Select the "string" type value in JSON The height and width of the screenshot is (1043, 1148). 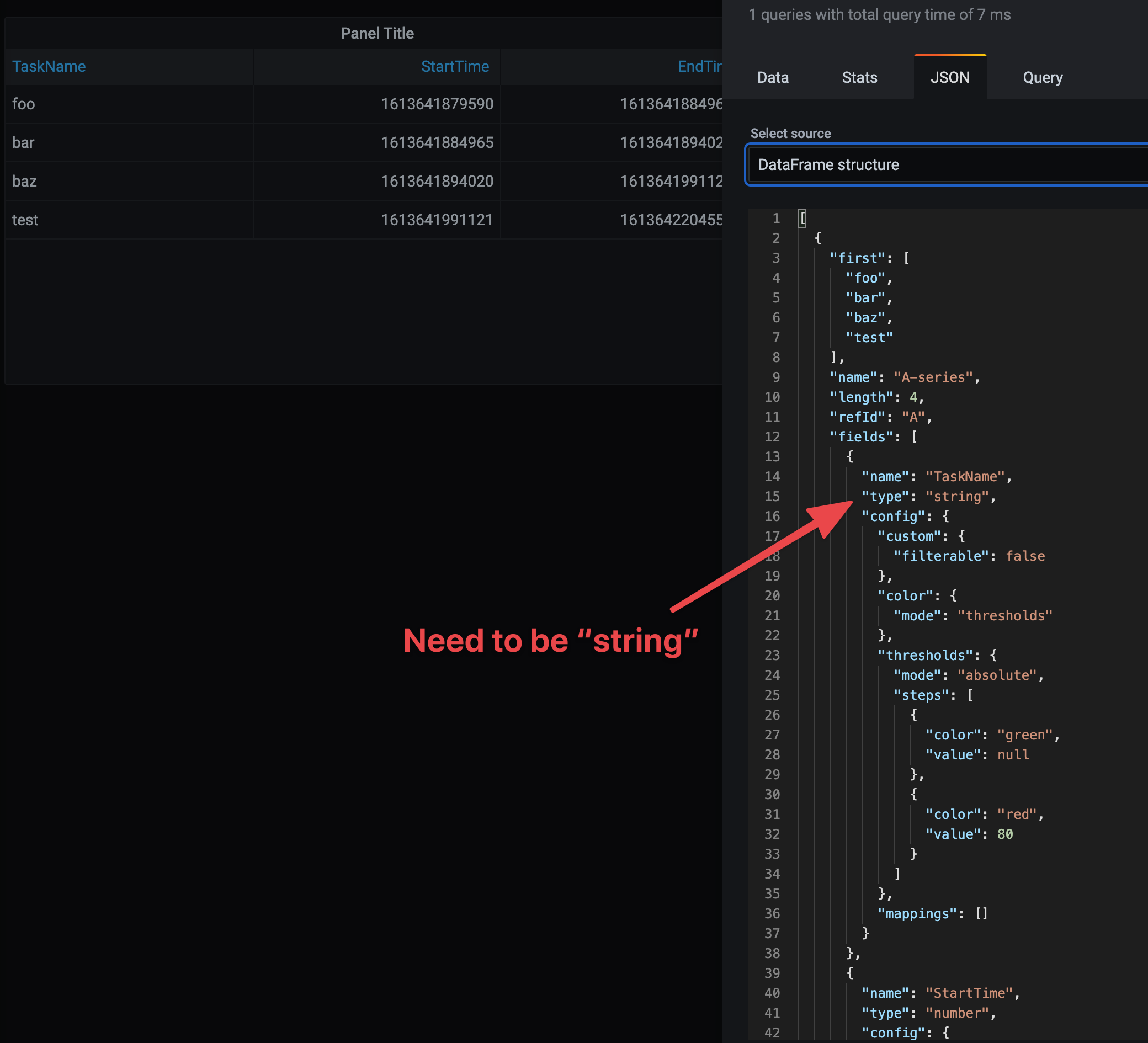958,497
